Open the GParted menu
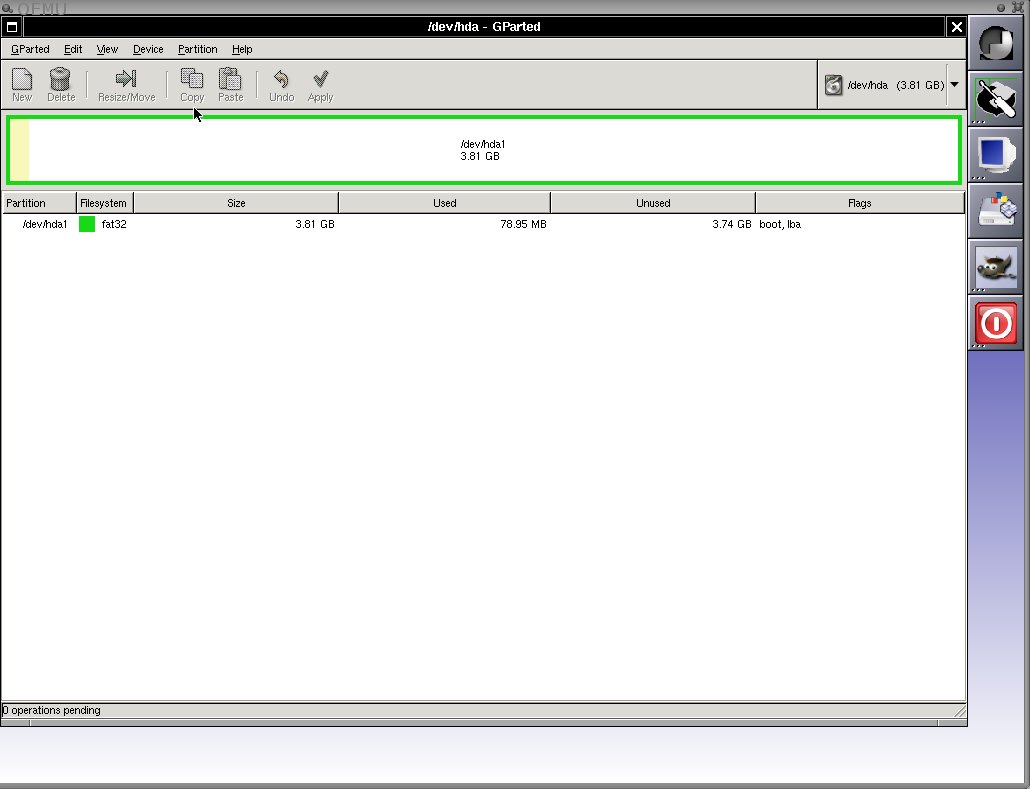This screenshot has height=789, width=1030. pos(30,49)
